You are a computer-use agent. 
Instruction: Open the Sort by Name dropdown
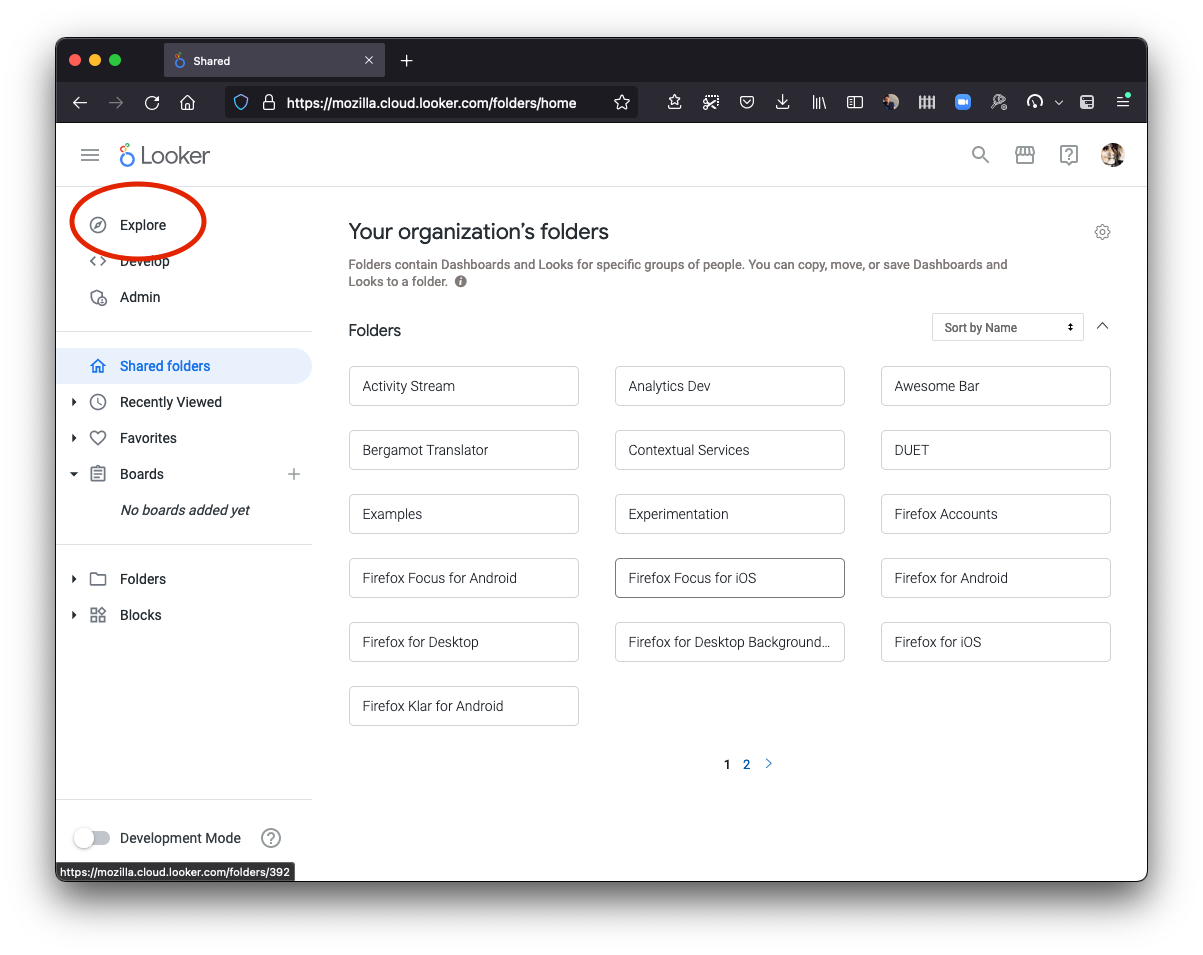point(1007,327)
